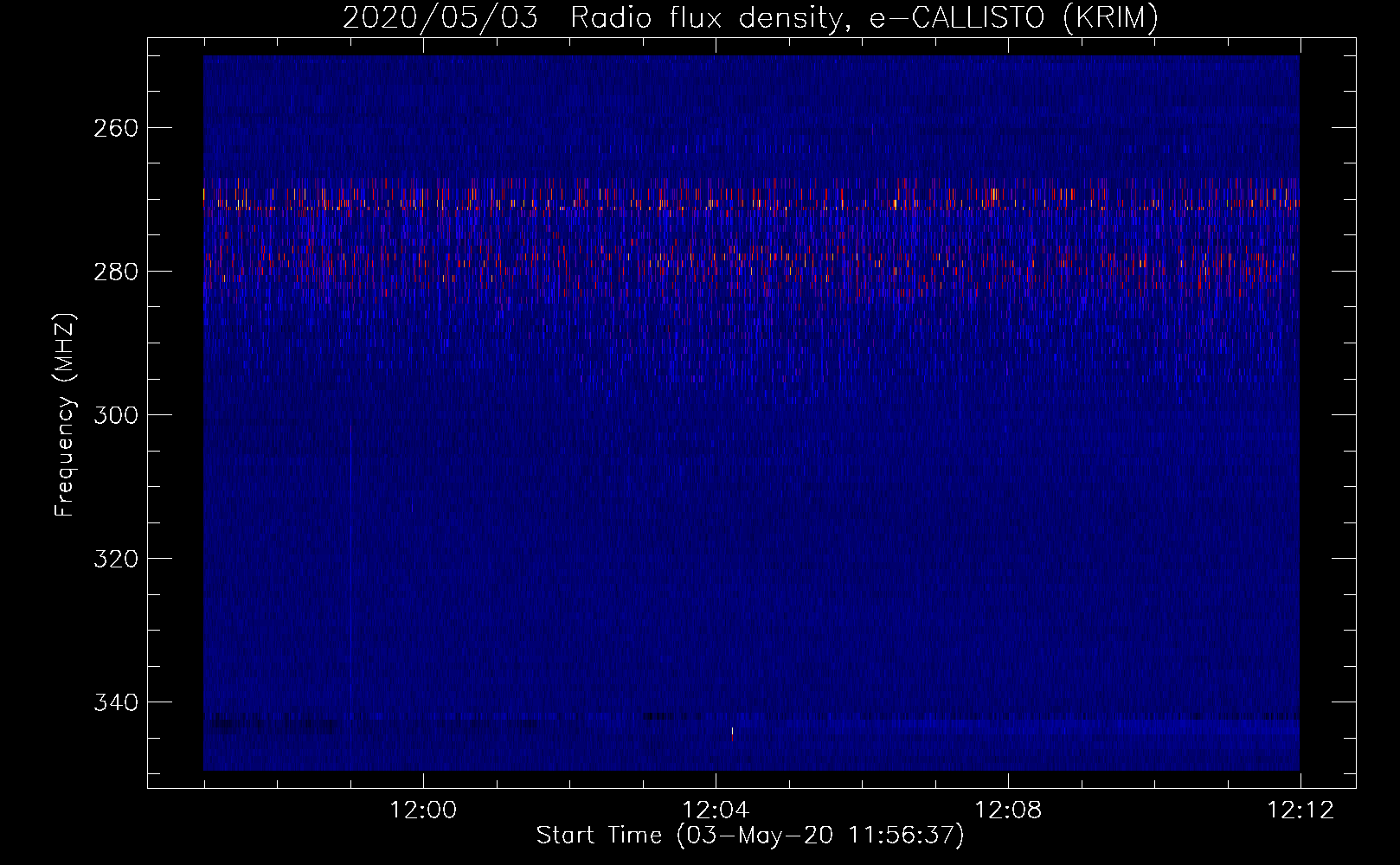This screenshot has width=1400, height=865.
Task: Click the 12:00 time axis label
Action: tap(423, 811)
